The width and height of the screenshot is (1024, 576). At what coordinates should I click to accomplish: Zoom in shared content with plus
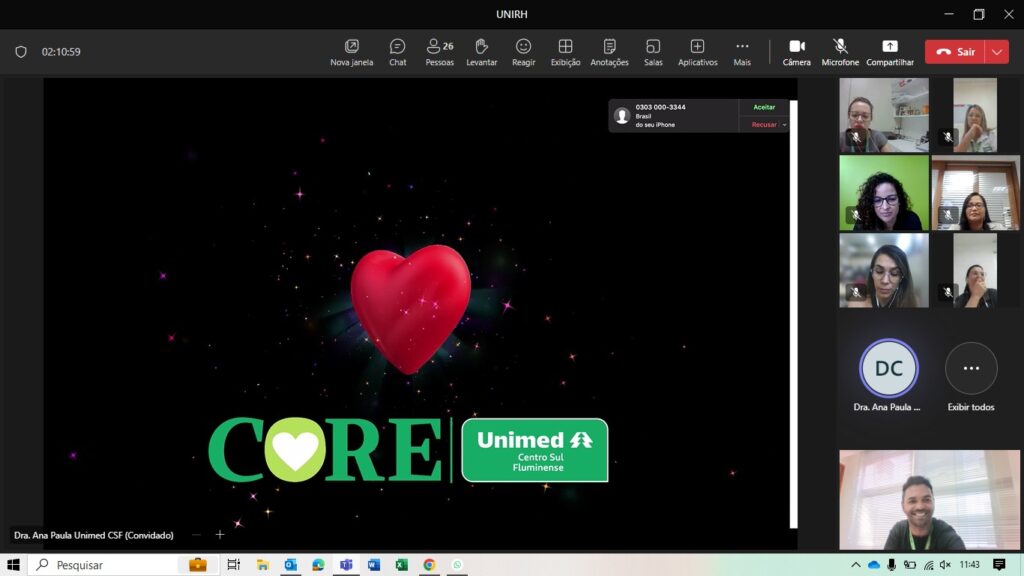tap(220, 535)
